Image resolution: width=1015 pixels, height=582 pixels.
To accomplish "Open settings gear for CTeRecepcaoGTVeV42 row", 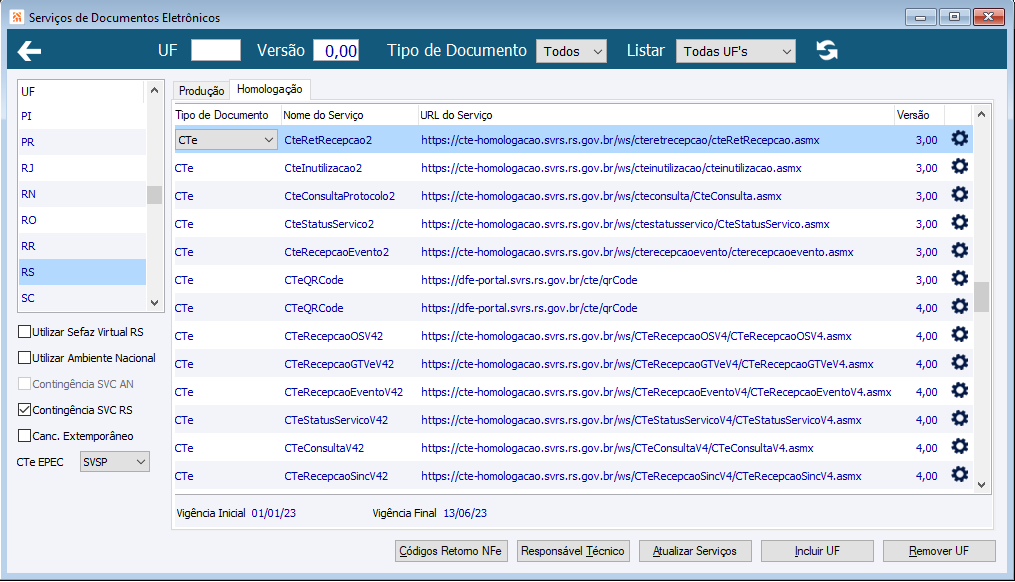I will pos(959,363).
